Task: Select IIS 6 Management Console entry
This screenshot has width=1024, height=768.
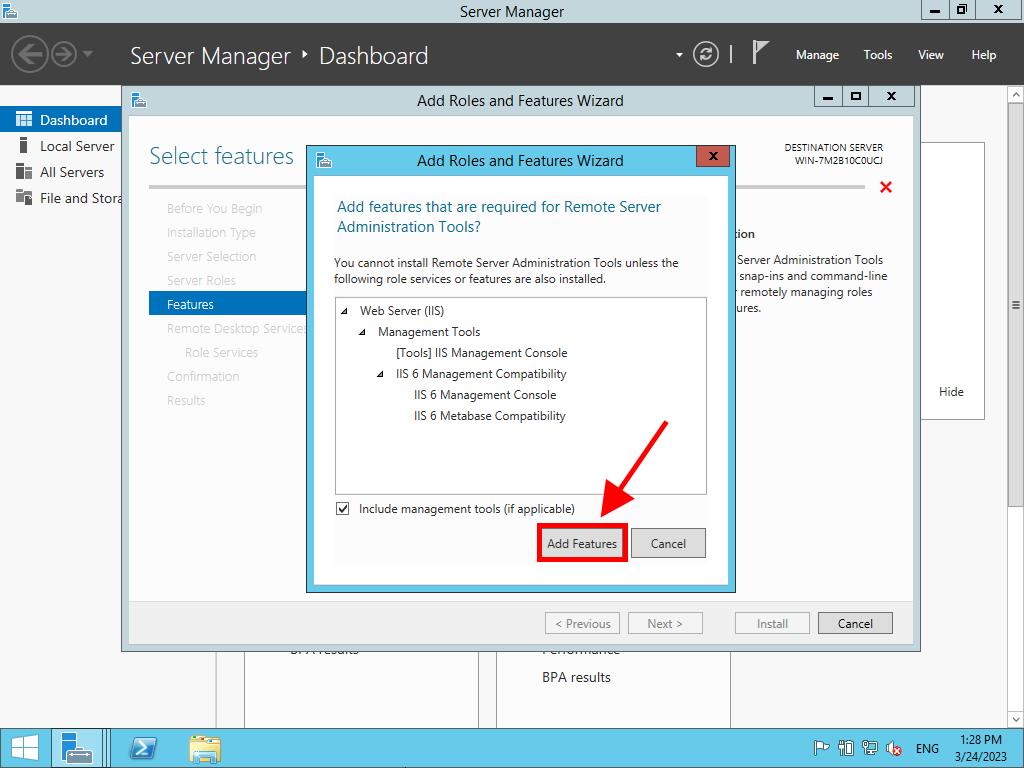Action: pos(485,395)
